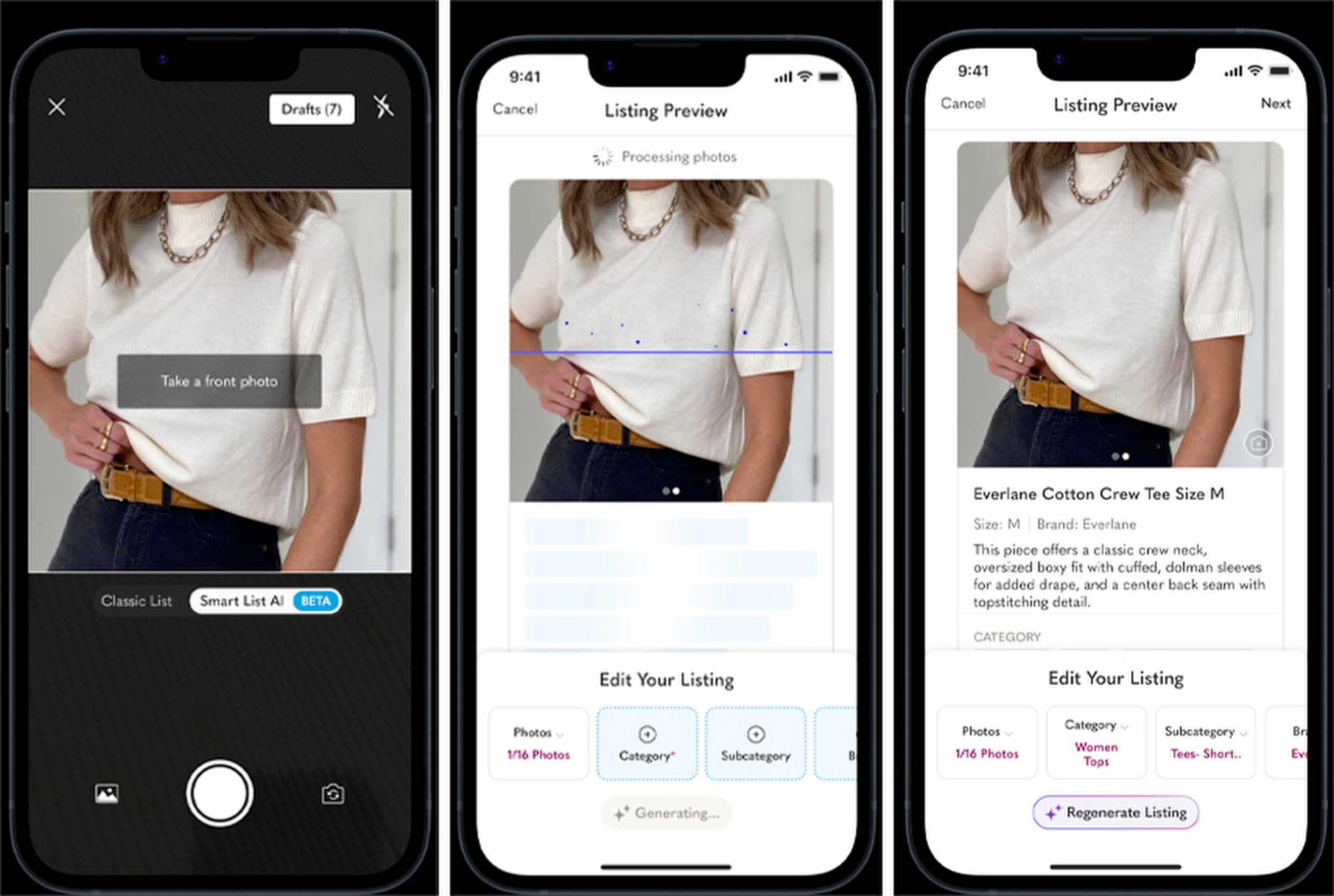Switch to Classic List mode
Image resolution: width=1334 pixels, height=896 pixels.
(137, 601)
